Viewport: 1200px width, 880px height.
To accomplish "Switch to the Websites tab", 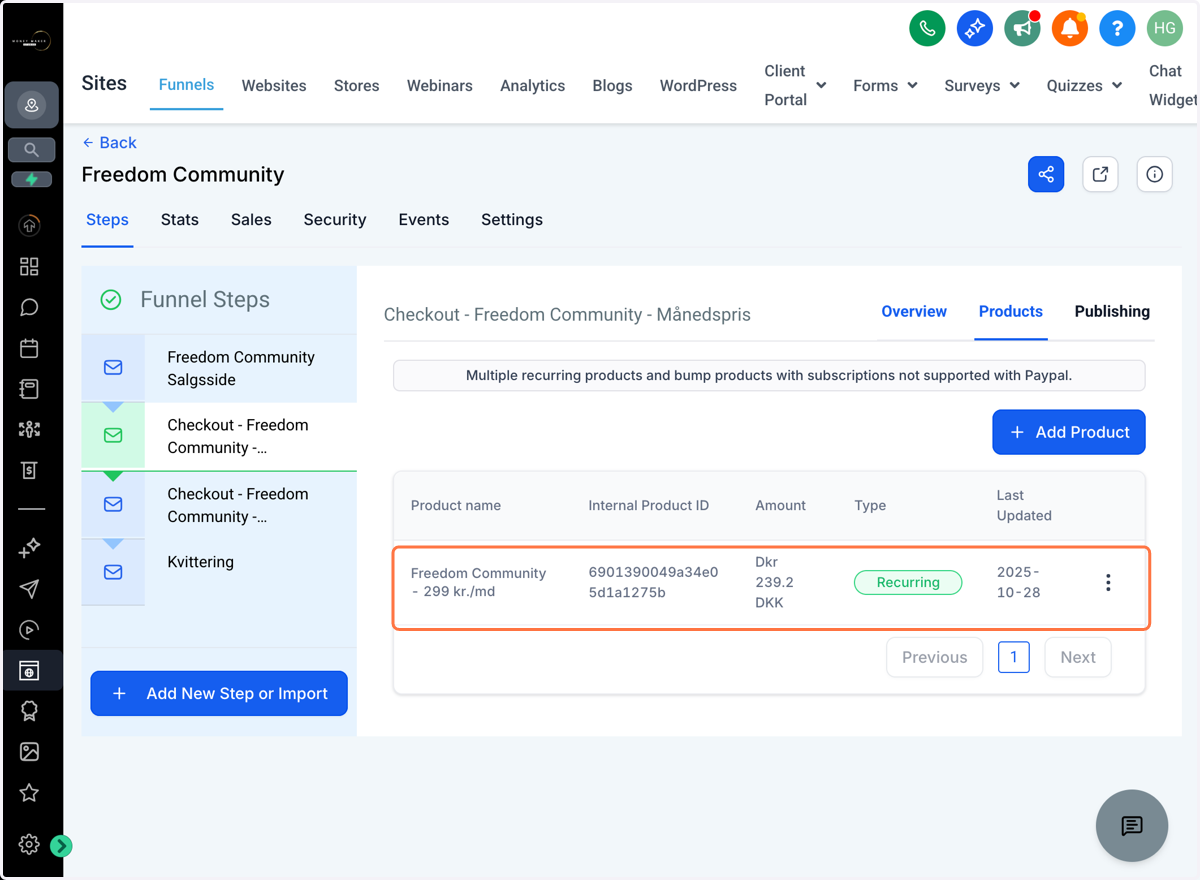I will pyautogui.click(x=274, y=86).
